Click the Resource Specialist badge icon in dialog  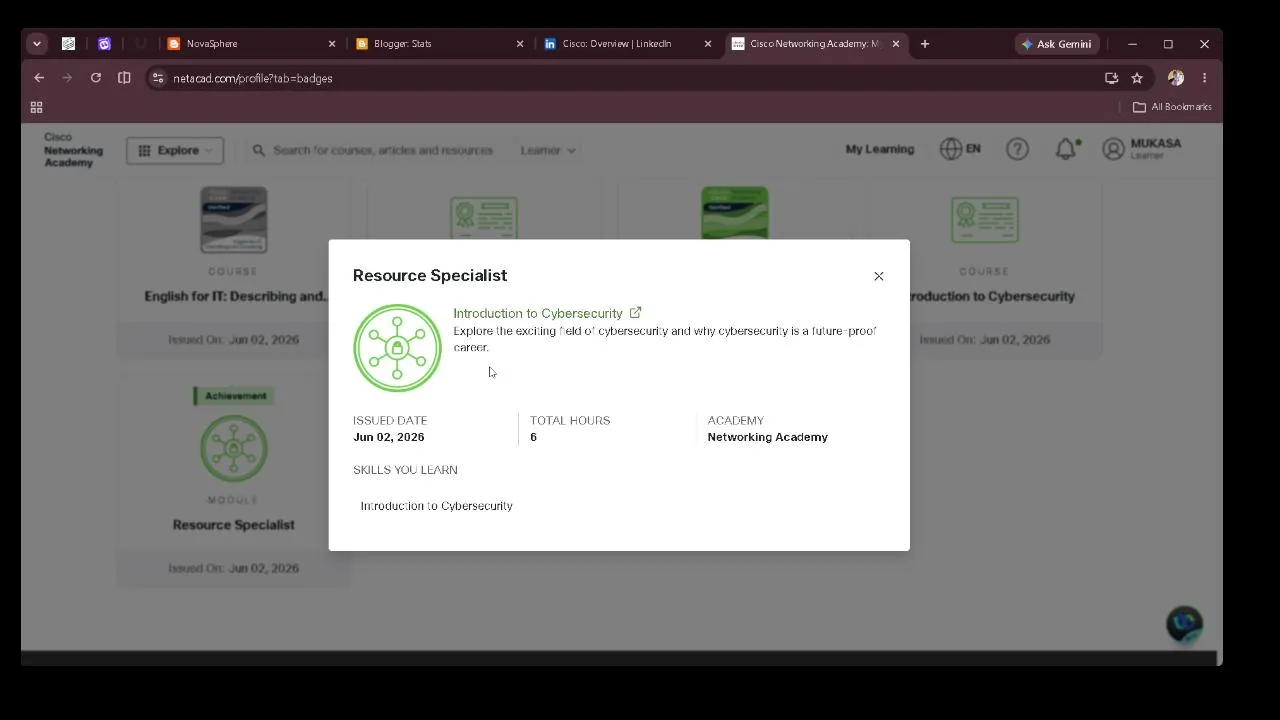(397, 348)
